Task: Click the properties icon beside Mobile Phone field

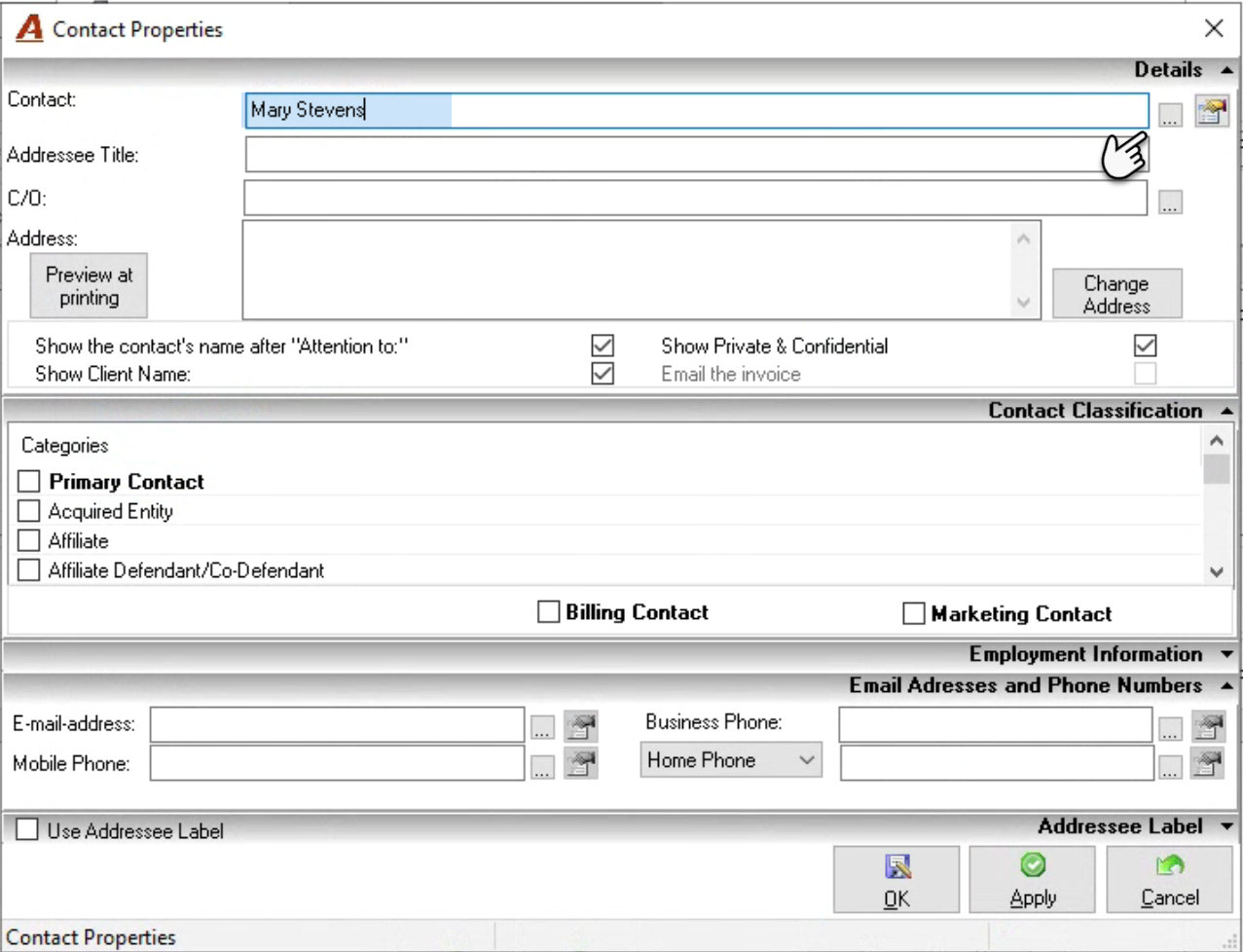Action: [x=581, y=764]
